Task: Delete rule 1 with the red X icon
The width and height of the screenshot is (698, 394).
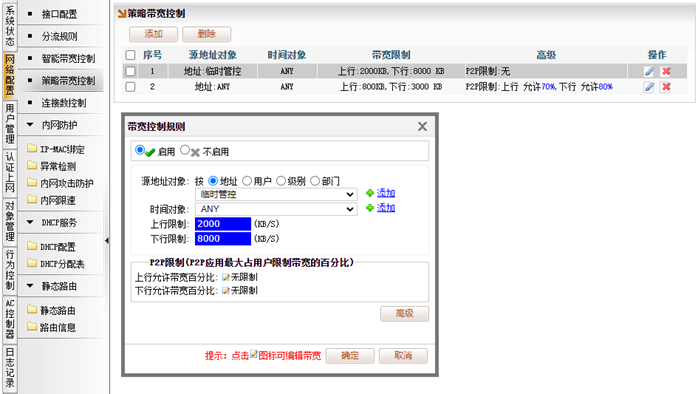Action: [x=666, y=71]
